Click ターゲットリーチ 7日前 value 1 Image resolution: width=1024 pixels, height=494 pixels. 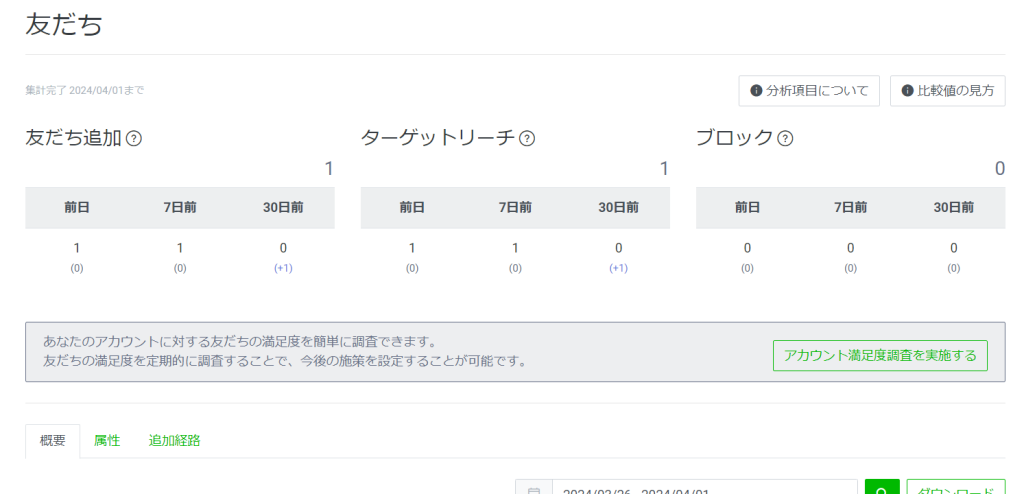click(x=515, y=248)
